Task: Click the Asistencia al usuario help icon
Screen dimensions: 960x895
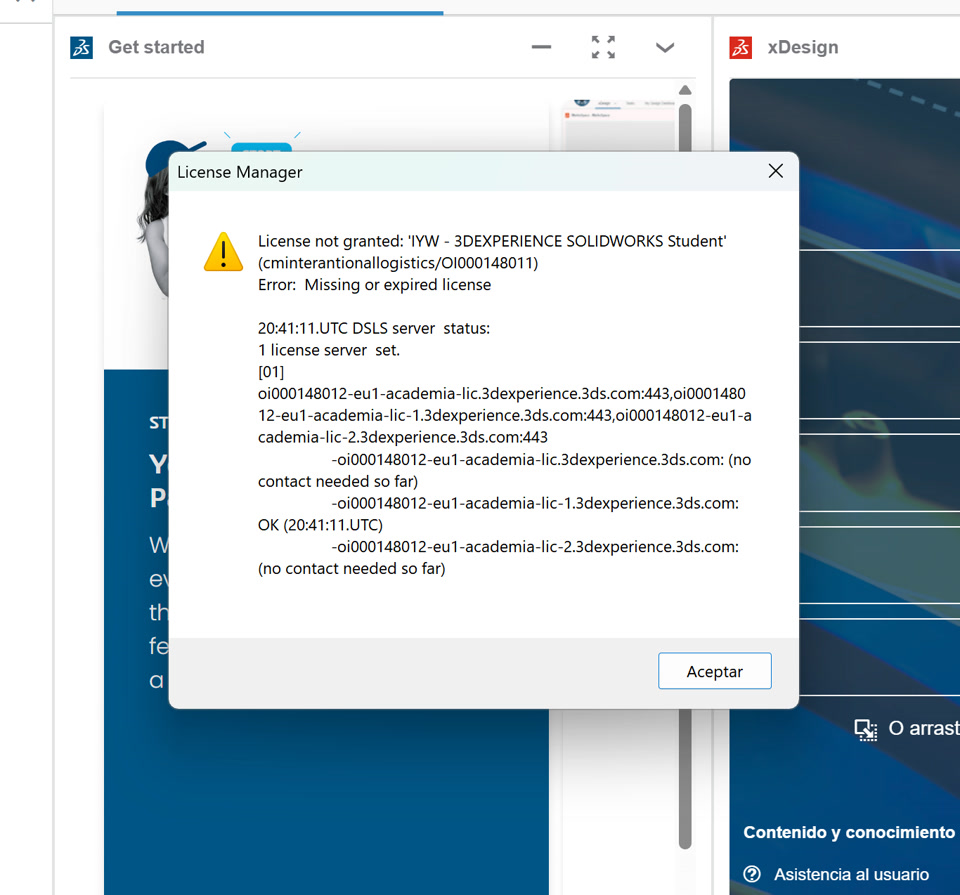Action: pos(752,874)
